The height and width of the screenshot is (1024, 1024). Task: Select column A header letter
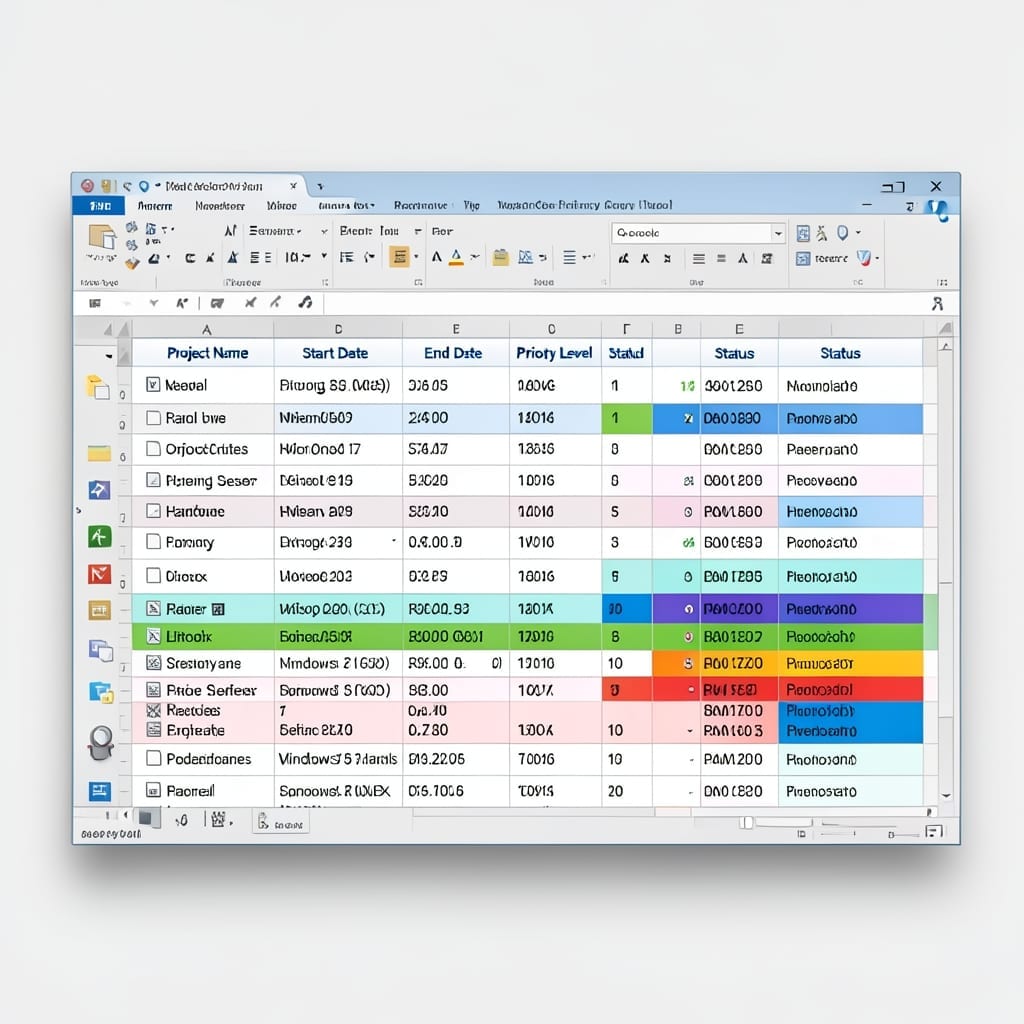coord(206,329)
